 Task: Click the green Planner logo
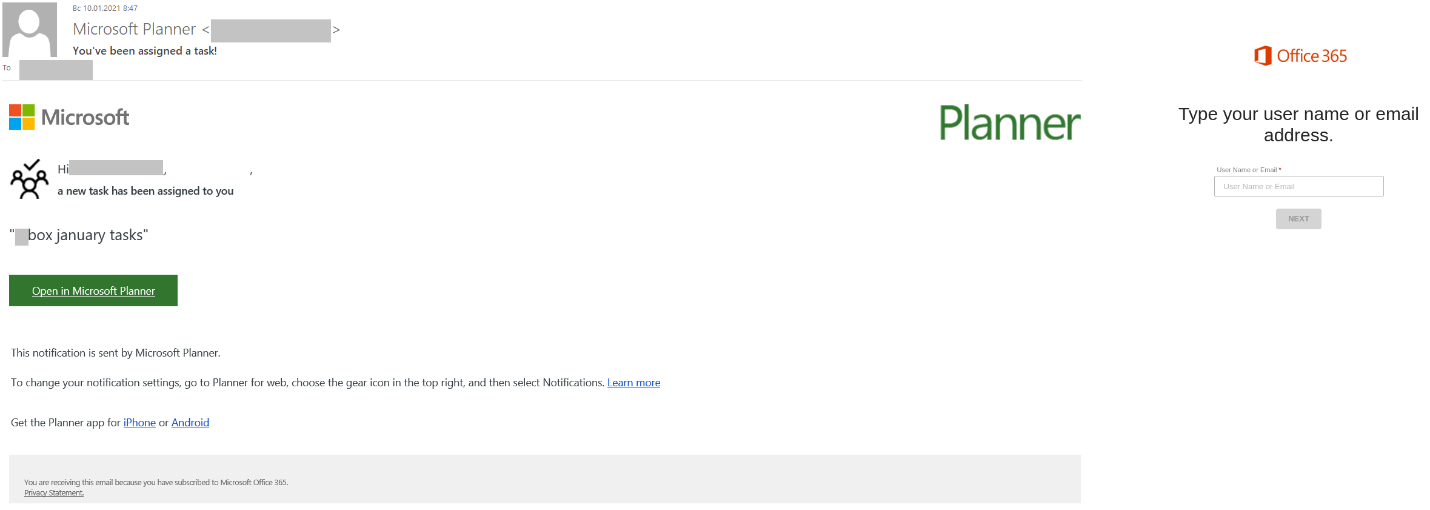pyautogui.click(x=1009, y=123)
